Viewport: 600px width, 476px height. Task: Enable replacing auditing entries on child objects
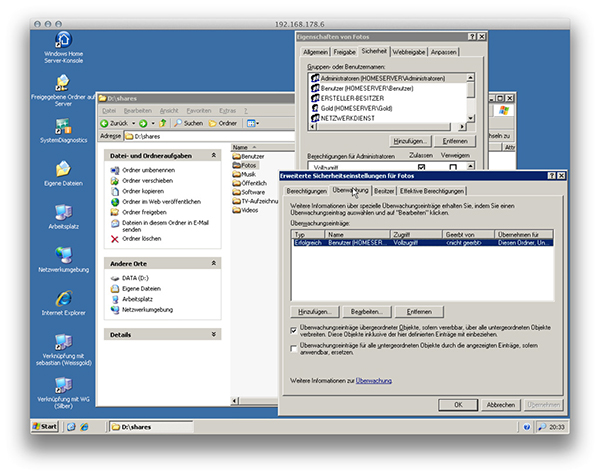pyautogui.click(x=292, y=348)
